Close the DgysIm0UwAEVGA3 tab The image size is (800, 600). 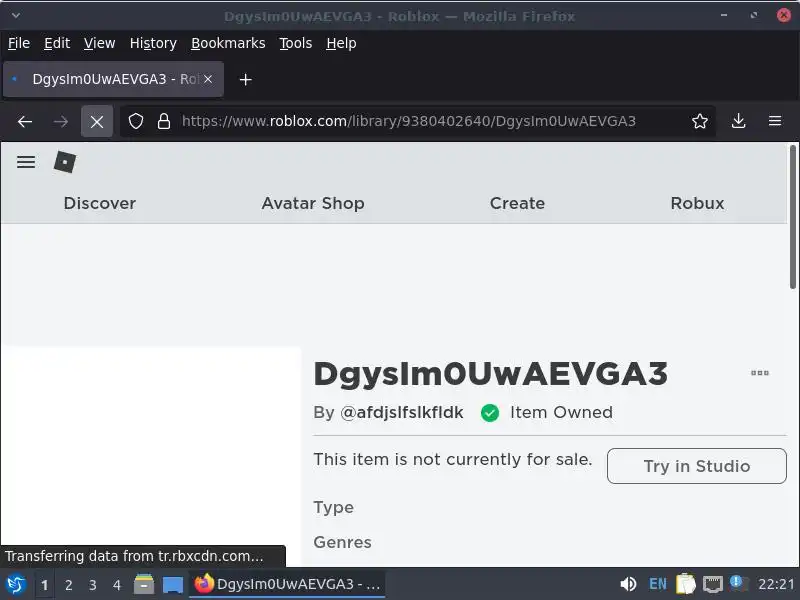point(208,79)
